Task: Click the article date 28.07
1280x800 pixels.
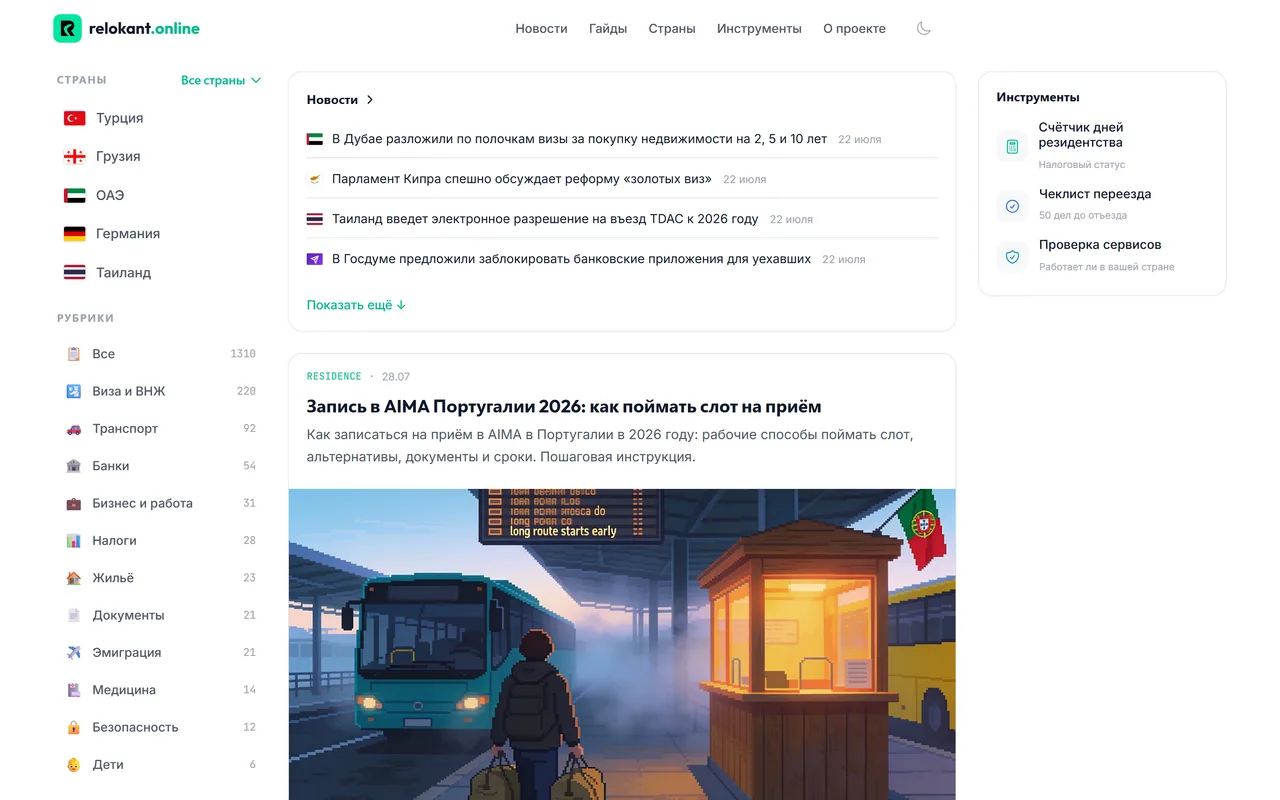Action: (x=396, y=377)
